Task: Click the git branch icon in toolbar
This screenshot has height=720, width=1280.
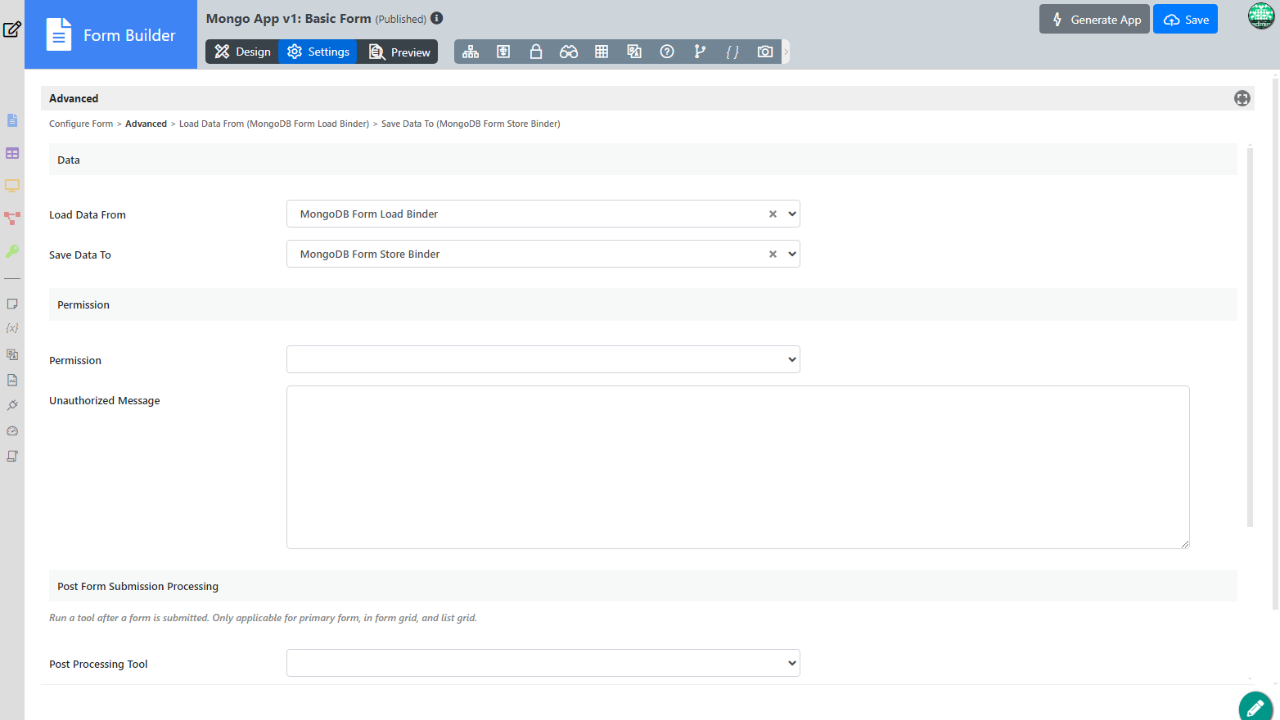Action: (700, 52)
